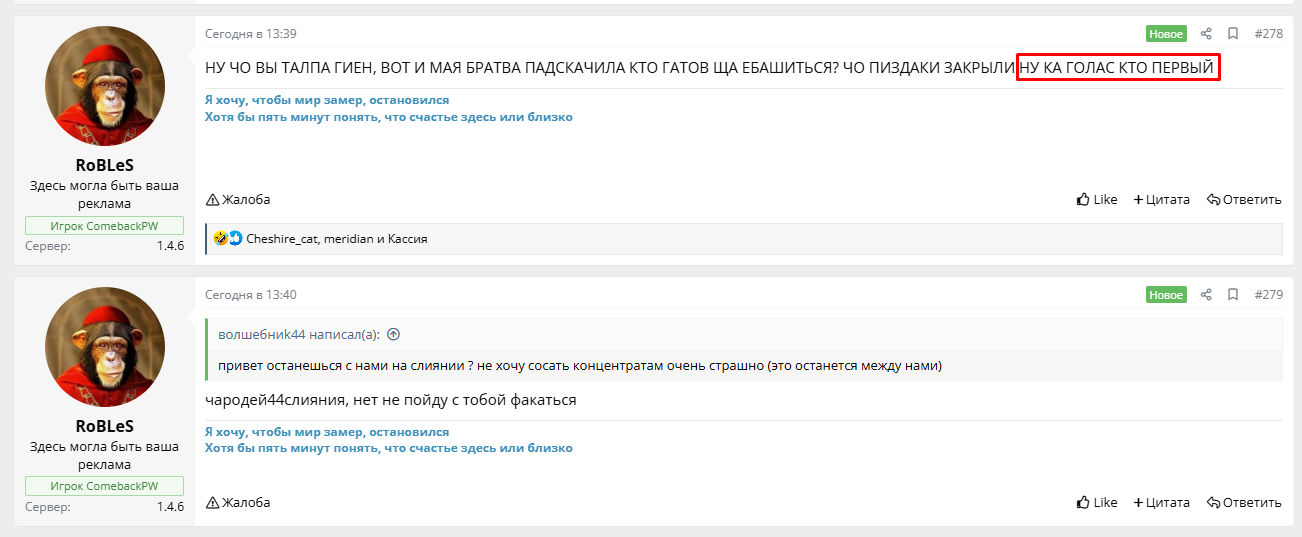Click share icon on post #279
Viewport: 1302px width, 537px height.
1206,295
